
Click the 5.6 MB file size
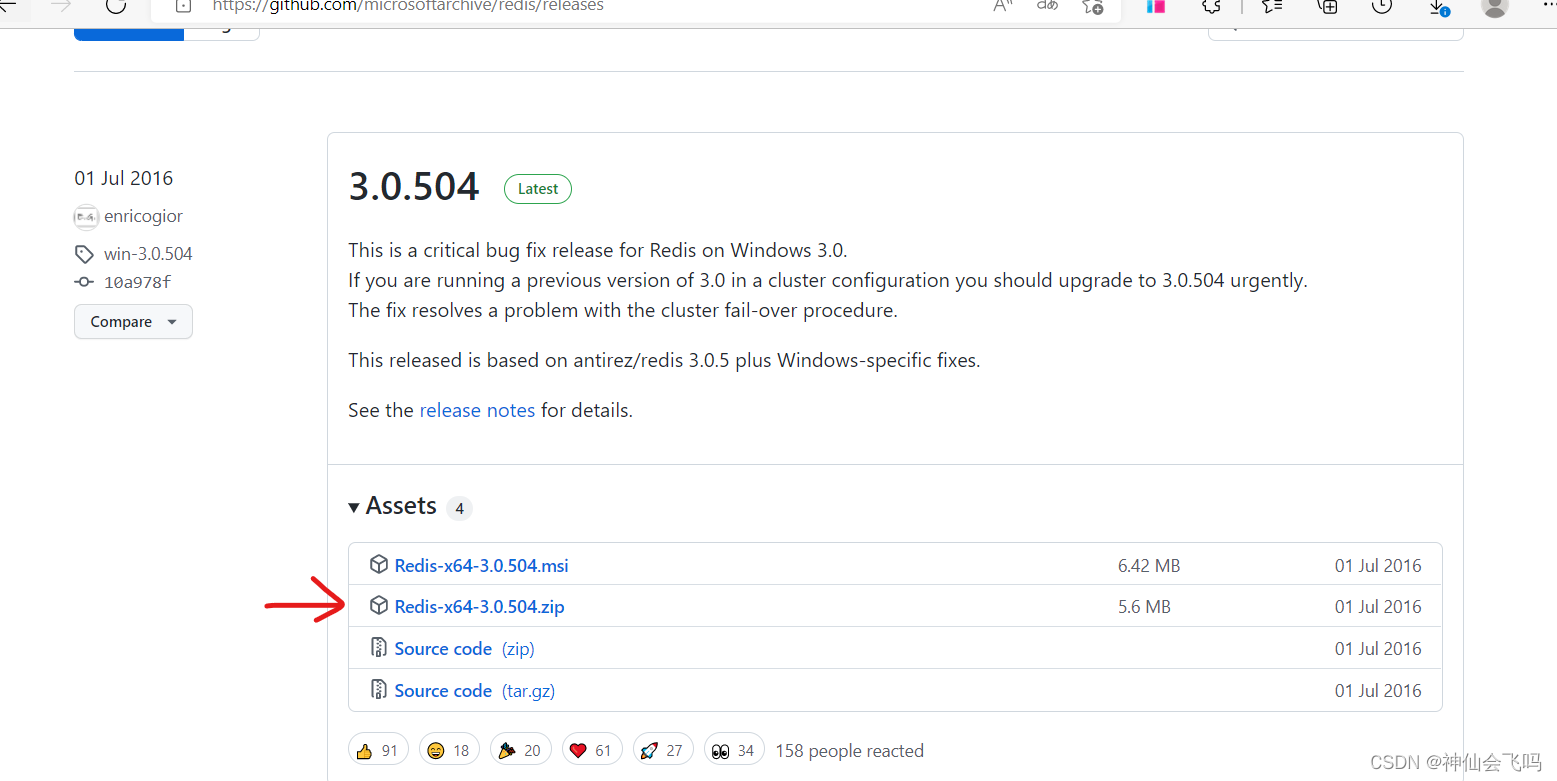tap(1144, 607)
